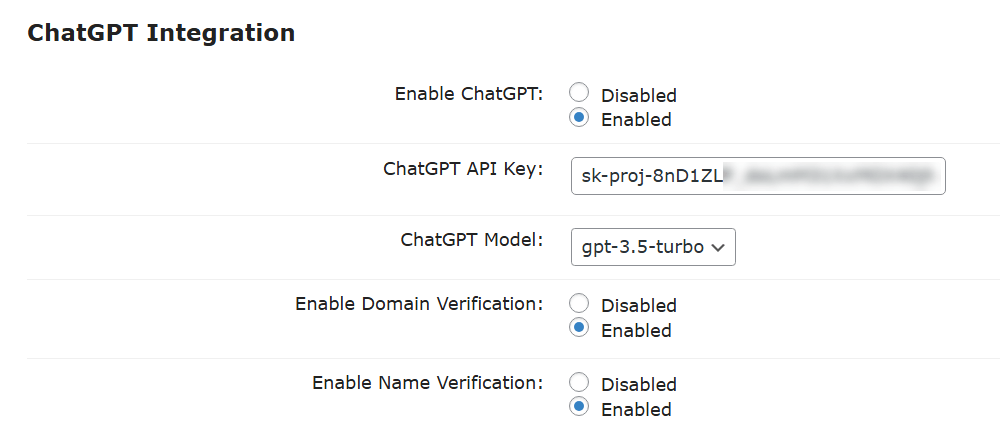Click inside the ChatGPT API Key field

(757, 176)
